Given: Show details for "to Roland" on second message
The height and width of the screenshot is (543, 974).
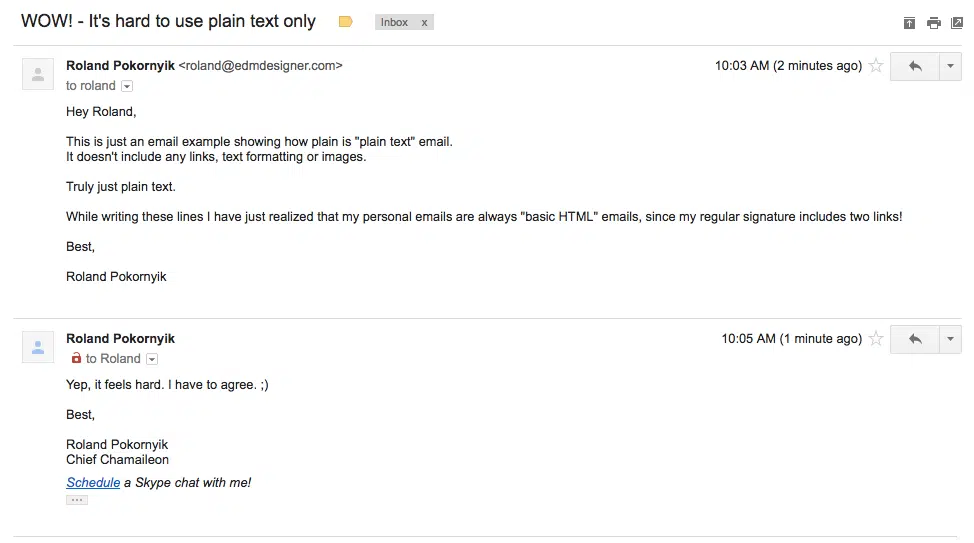Looking at the screenshot, I should [x=152, y=359].
